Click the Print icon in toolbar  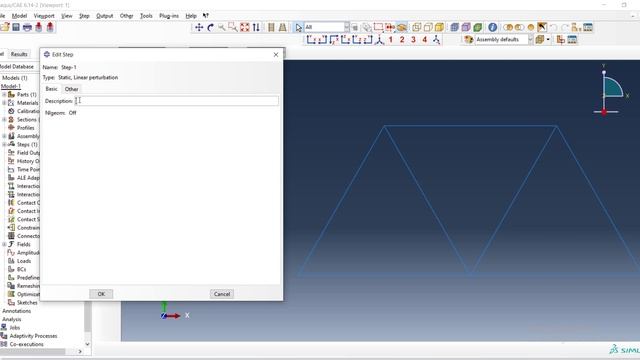click(27, 27)
